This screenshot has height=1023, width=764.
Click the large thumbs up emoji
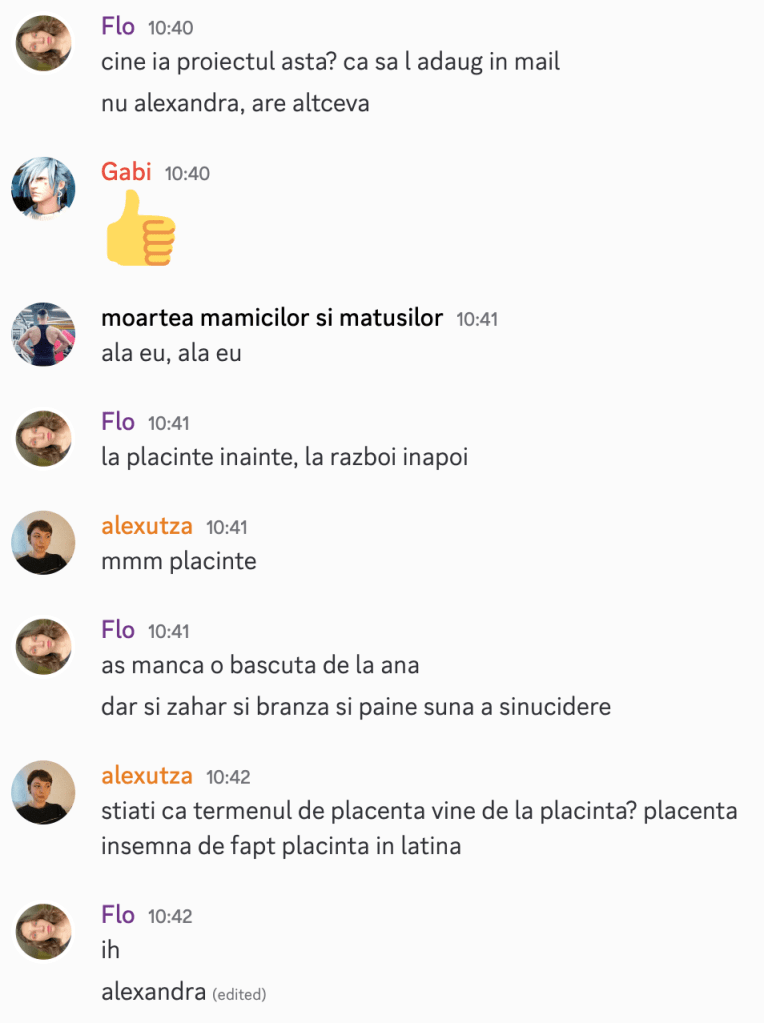[141, 228]
